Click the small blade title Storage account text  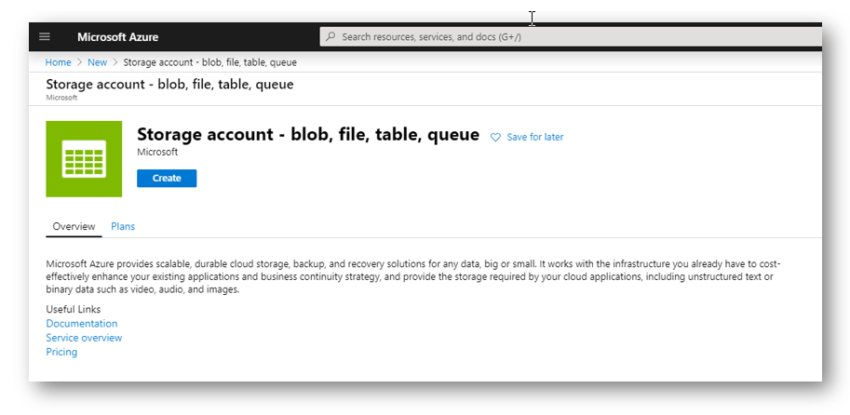170,85
